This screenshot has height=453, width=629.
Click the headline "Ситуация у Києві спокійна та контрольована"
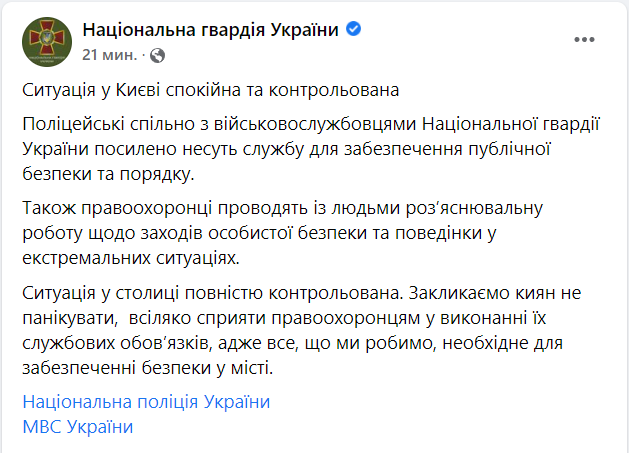click(x=211, y=90)
